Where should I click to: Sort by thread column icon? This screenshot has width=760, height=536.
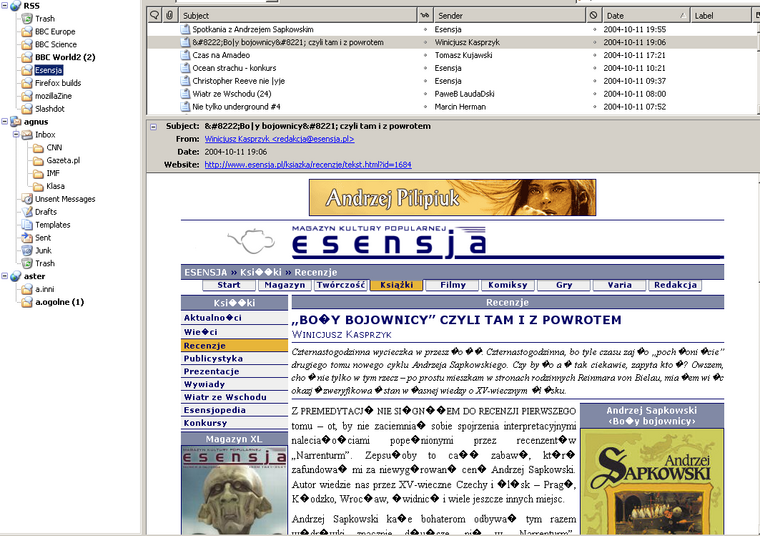[155, 15]
